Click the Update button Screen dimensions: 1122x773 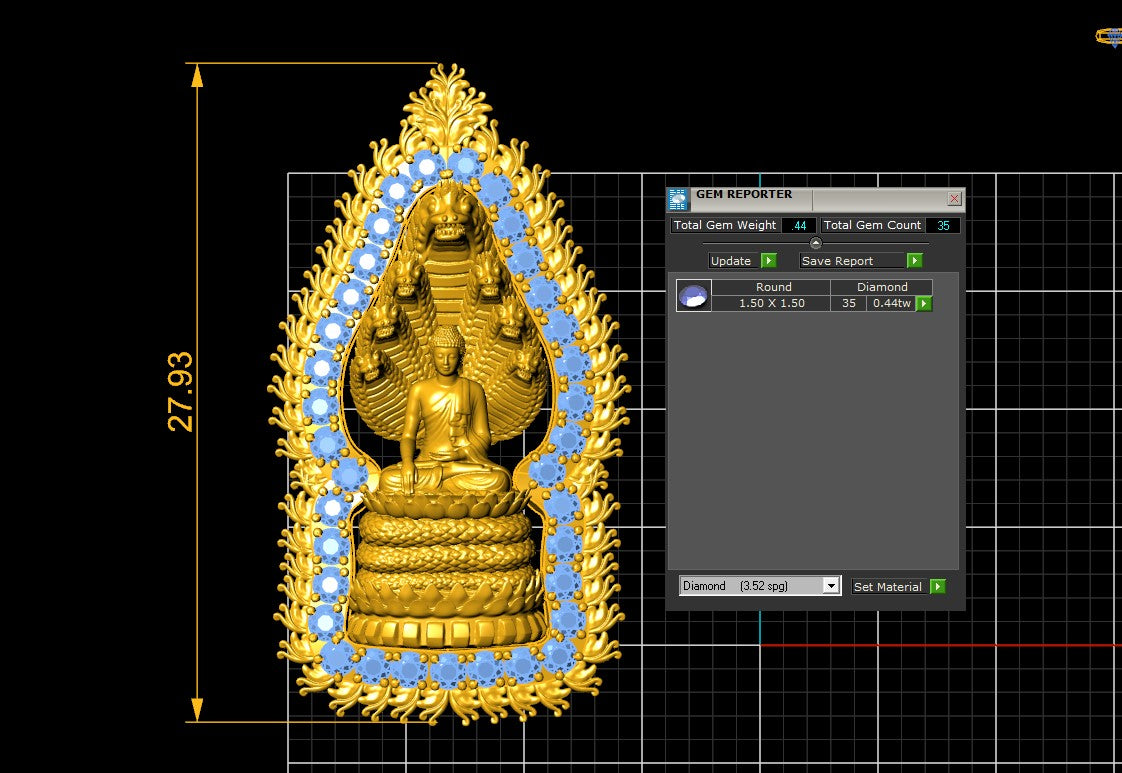(734, 261)
